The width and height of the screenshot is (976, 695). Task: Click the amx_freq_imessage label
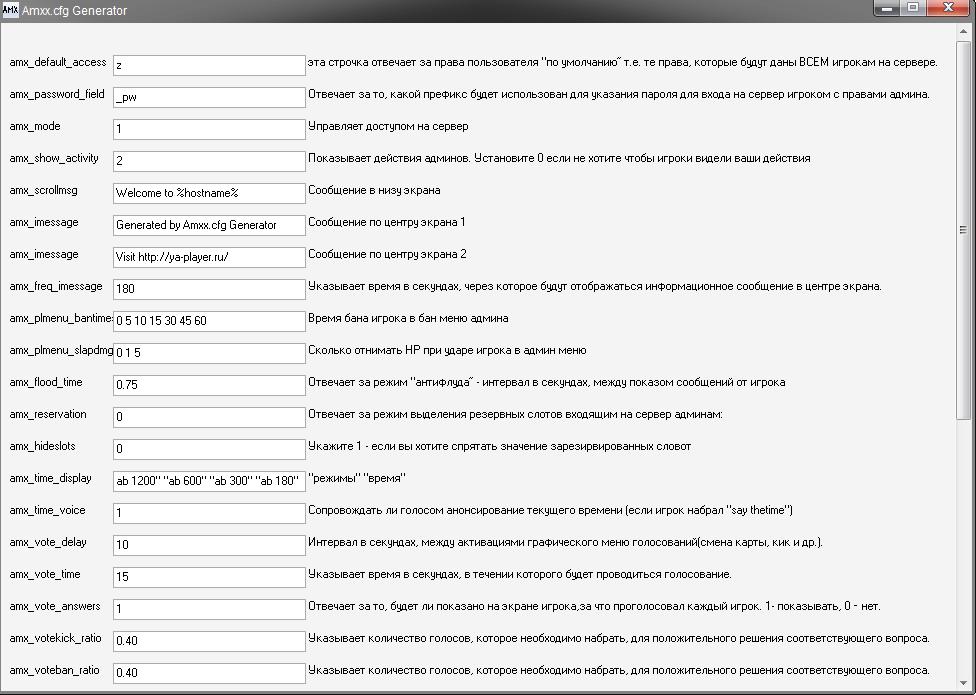click(56, 286)
